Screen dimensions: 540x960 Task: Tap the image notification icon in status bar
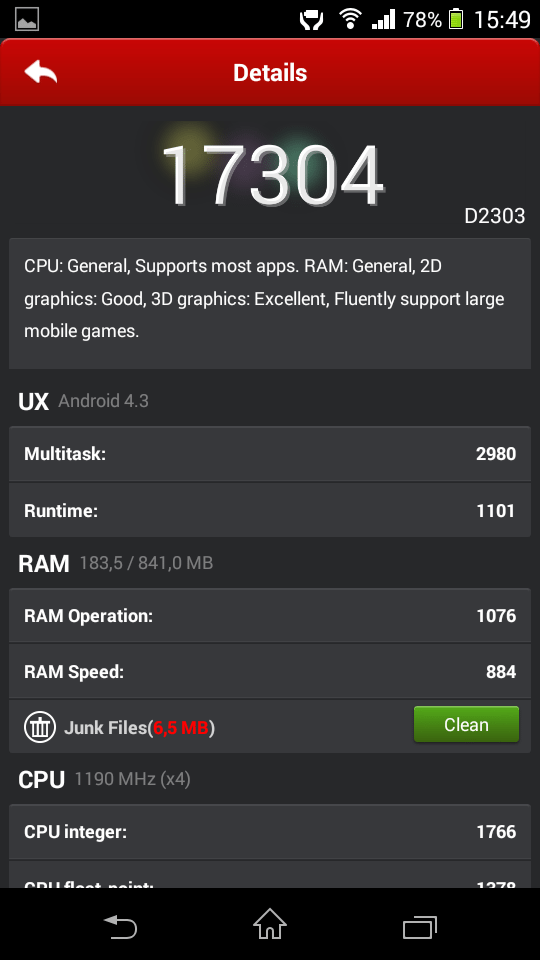pos(26,19)
